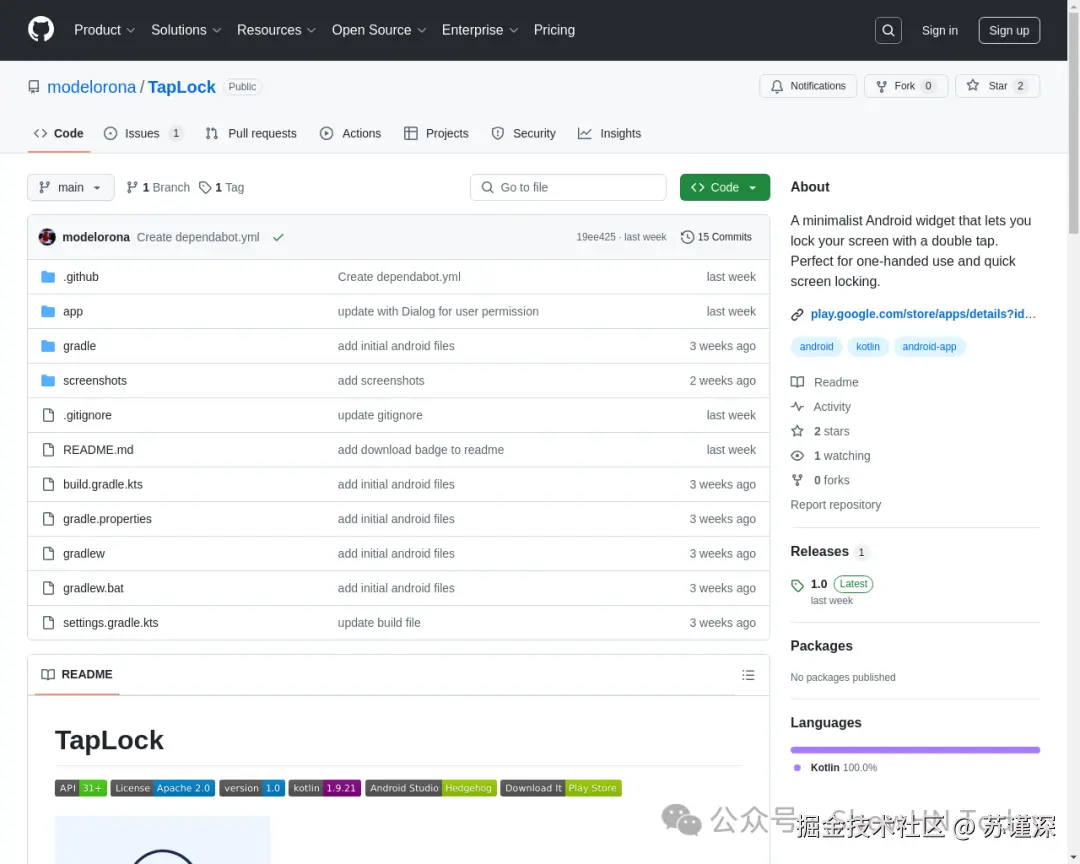Click the green commit status checkmark
This screenshot has height=864, width=1080.
click(x=278, y=237)
